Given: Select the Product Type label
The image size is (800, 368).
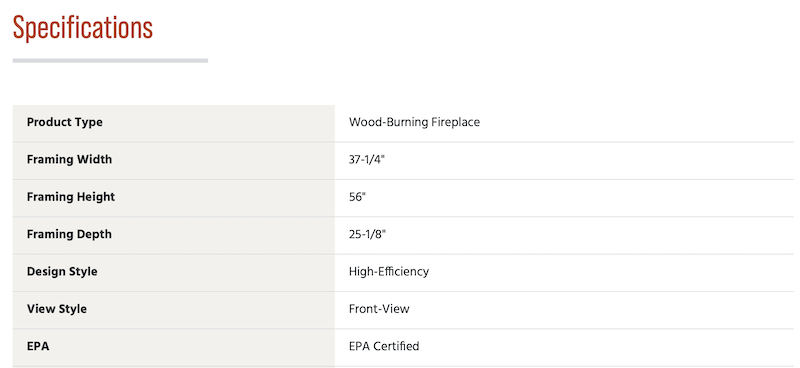Looking at the screenshot, I should [65, 122].
